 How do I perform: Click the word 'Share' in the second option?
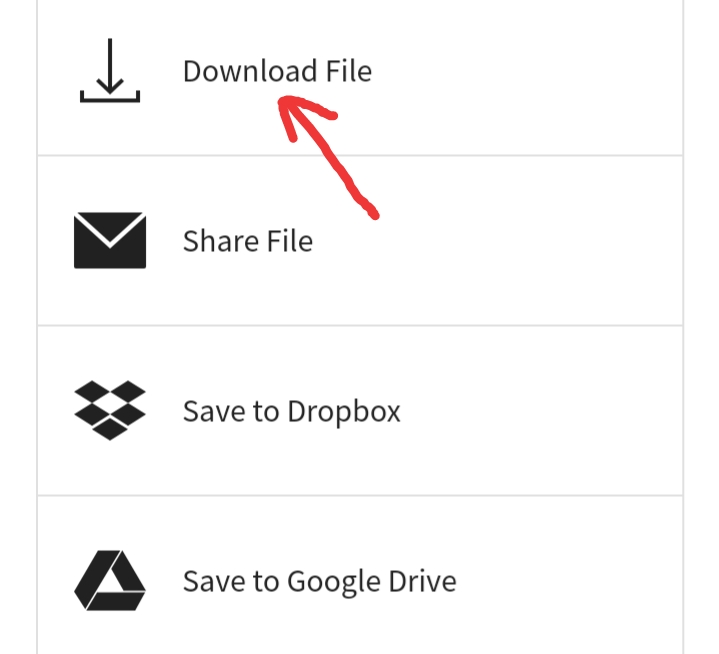click(221, 241)
